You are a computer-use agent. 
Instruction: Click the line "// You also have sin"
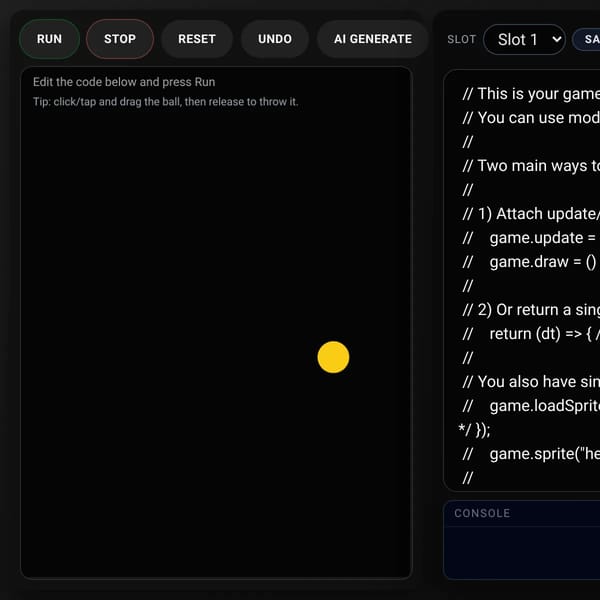pos(531,382)
